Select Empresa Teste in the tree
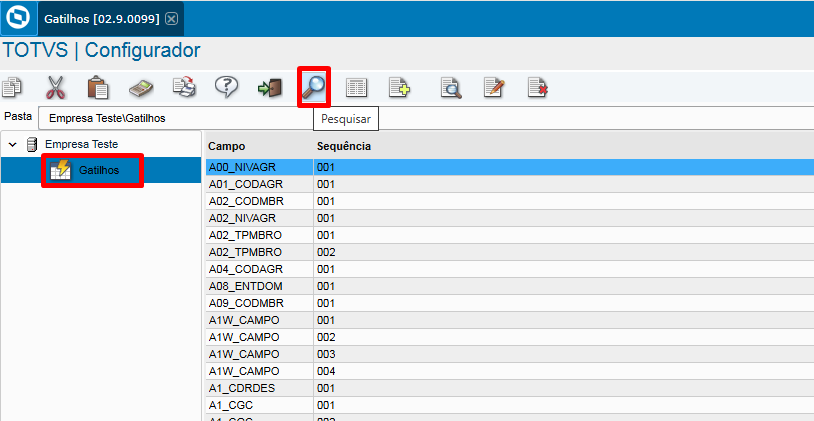Image resolution: width=814 pixels, height=421 pixels. pos(82,144)
